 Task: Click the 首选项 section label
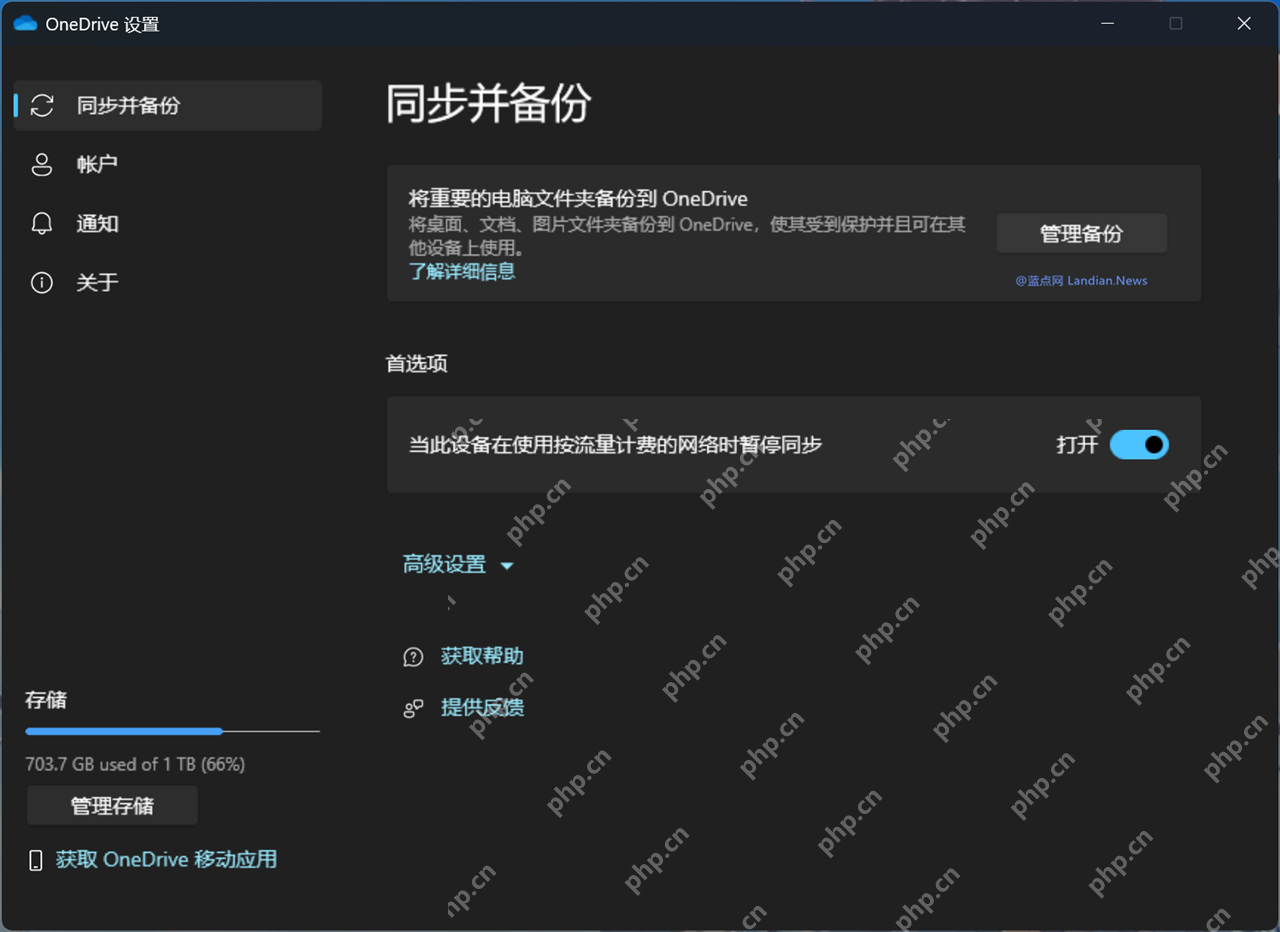pyautogui.click(x=417, y=364)
